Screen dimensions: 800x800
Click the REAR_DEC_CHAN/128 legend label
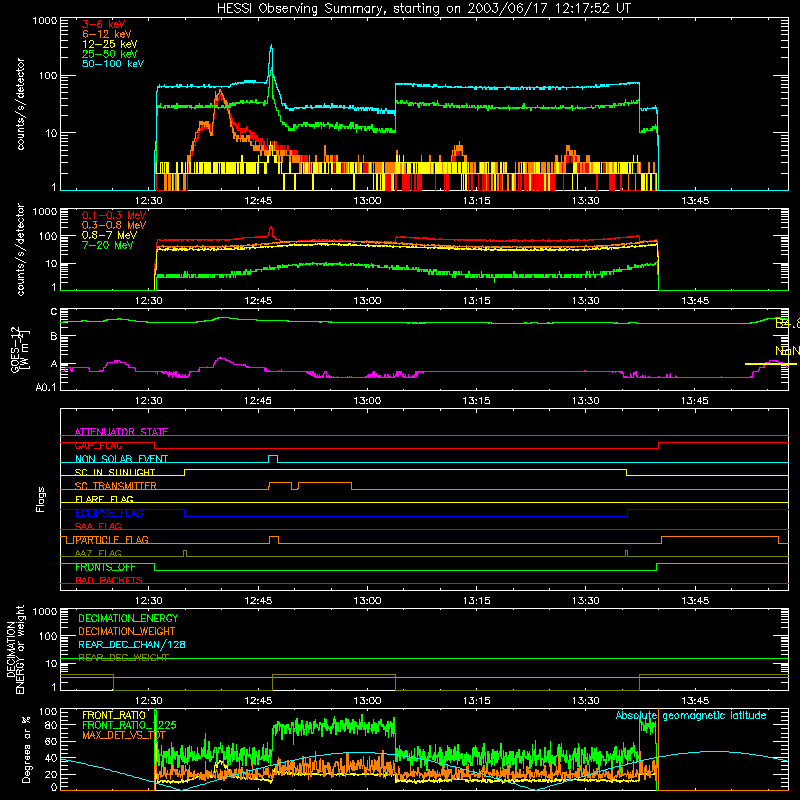pyautogui.click(x=132, y=644)
